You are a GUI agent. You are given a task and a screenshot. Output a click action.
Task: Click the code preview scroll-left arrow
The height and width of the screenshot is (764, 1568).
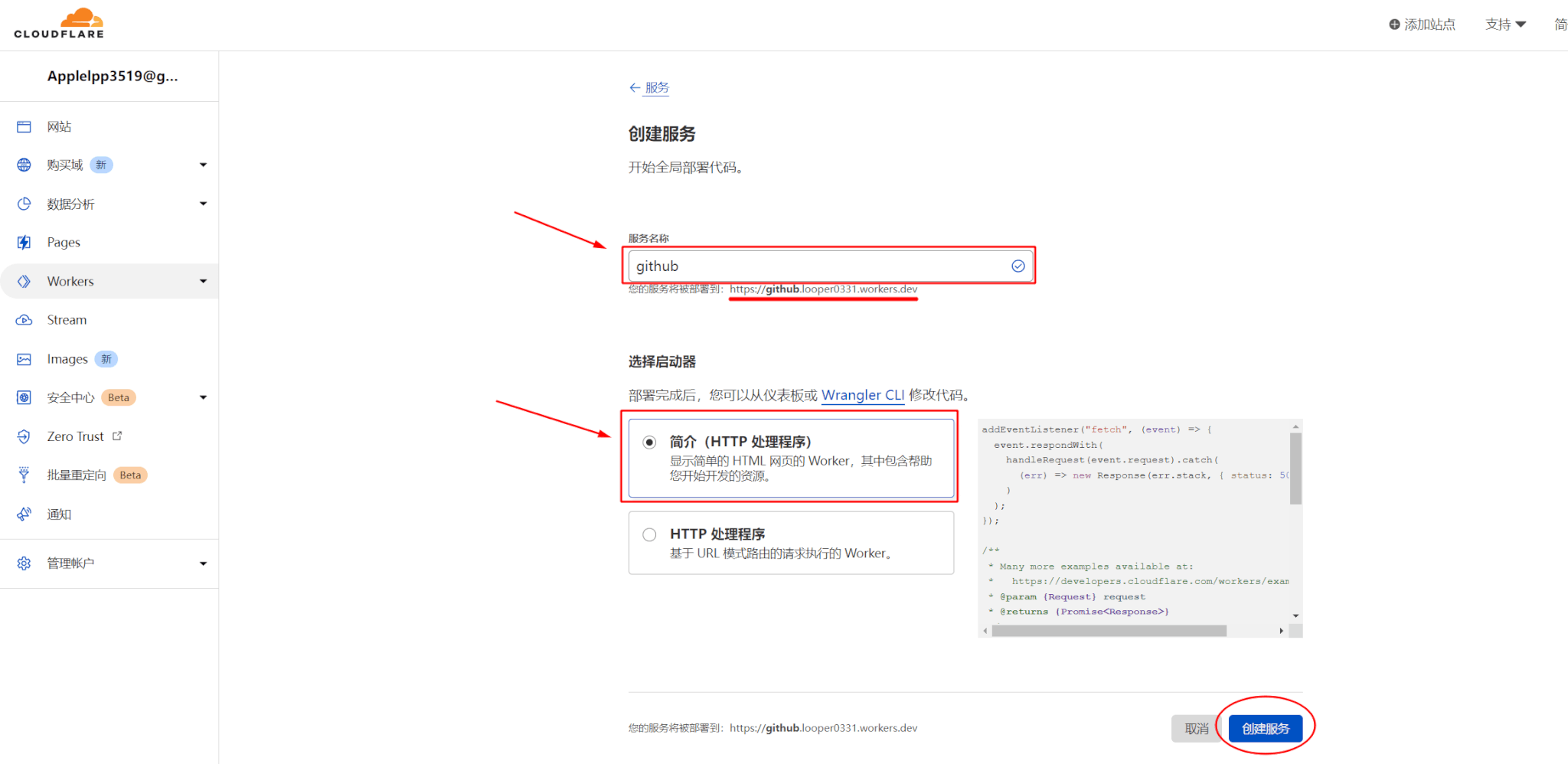click(985, 631)
